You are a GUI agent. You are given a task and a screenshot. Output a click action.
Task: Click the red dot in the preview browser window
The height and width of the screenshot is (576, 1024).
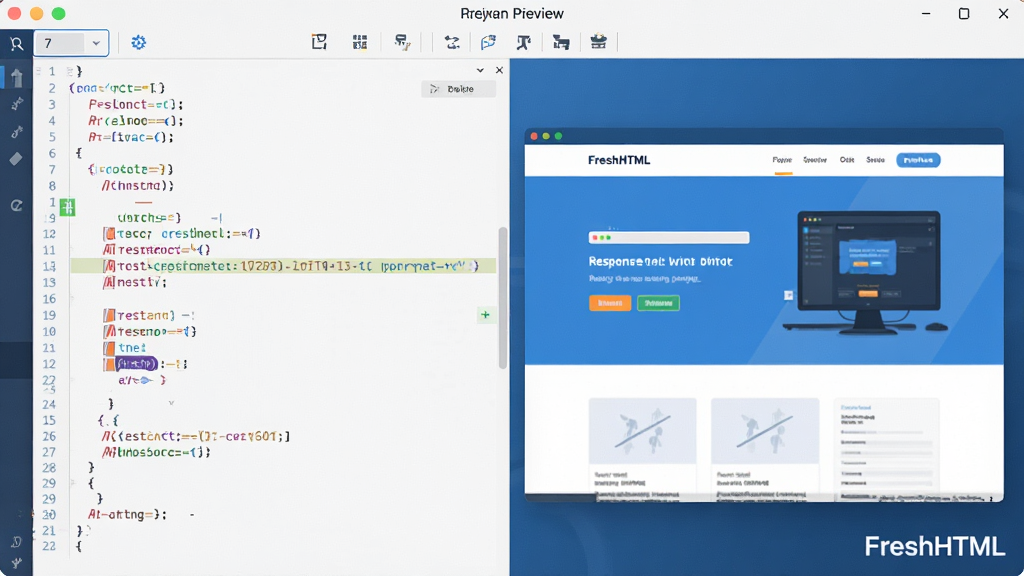coord(534,136)
